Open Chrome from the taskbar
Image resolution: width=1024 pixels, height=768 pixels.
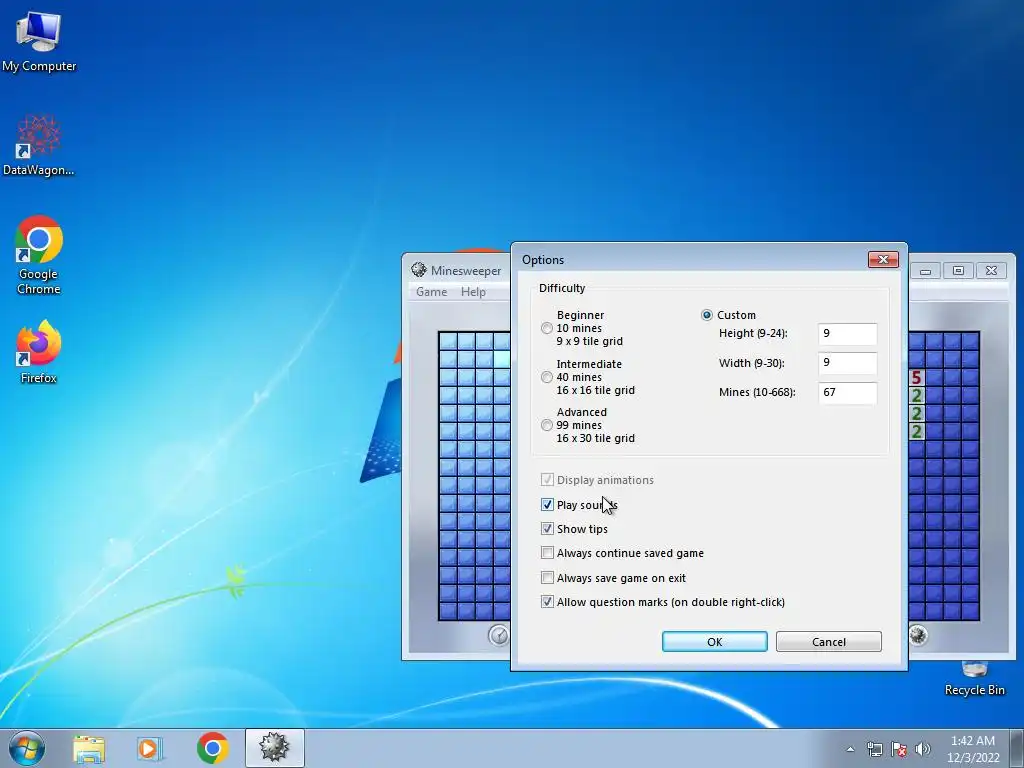(x=212, y=748)
